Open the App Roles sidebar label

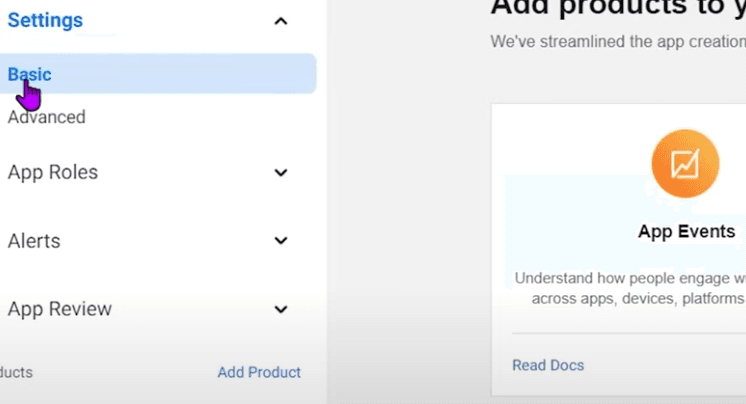pyautogui.click(x=53, y=172)
